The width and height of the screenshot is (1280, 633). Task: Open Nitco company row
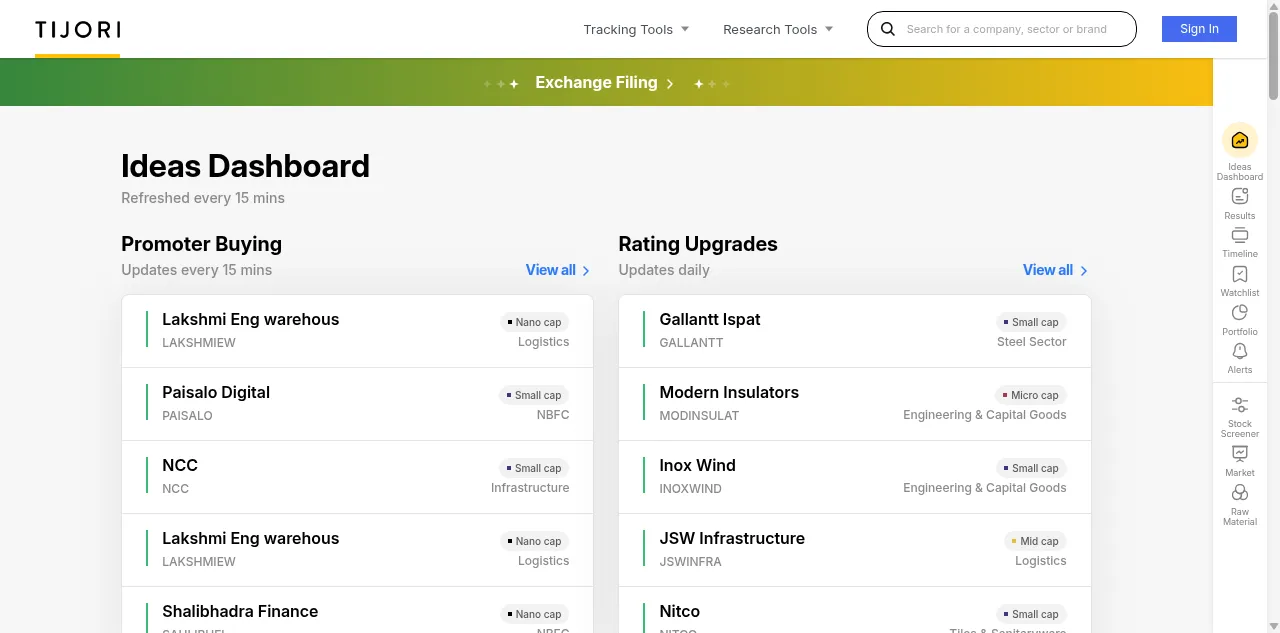click(855, 610)
